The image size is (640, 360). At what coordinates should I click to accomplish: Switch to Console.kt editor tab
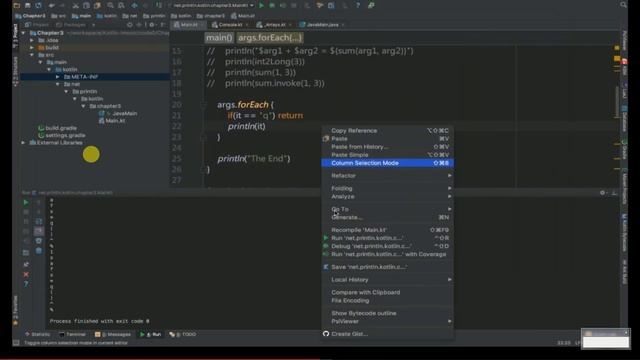230,24
